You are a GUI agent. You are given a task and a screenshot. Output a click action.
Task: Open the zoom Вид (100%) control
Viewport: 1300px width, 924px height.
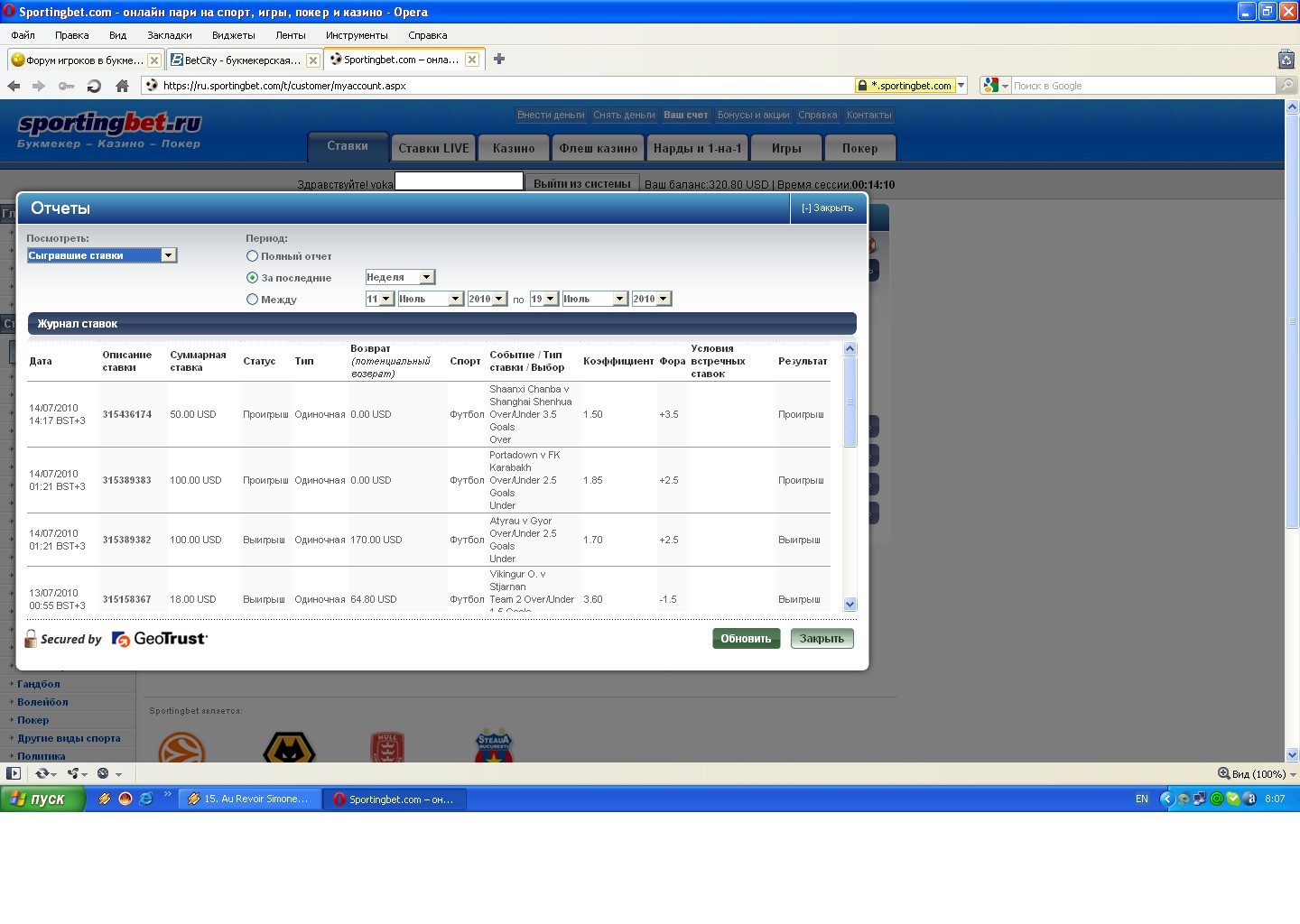[1257, 773]
